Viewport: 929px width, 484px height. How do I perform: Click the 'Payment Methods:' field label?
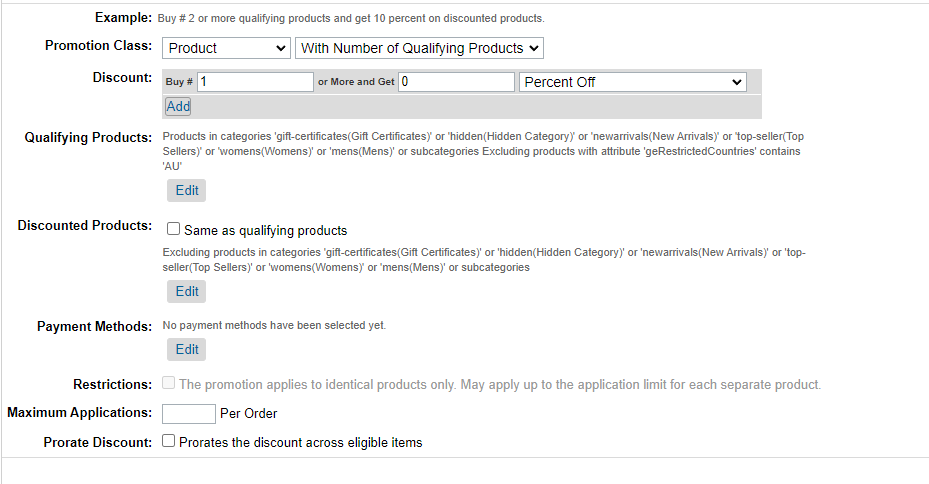[94, 326]
